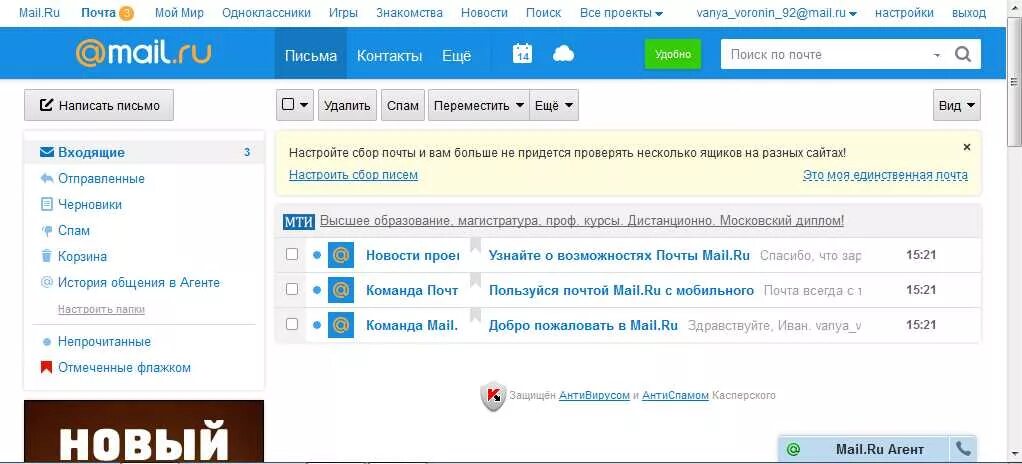
Task: Close the yellow mail collection banner
Action: point(967,147)
